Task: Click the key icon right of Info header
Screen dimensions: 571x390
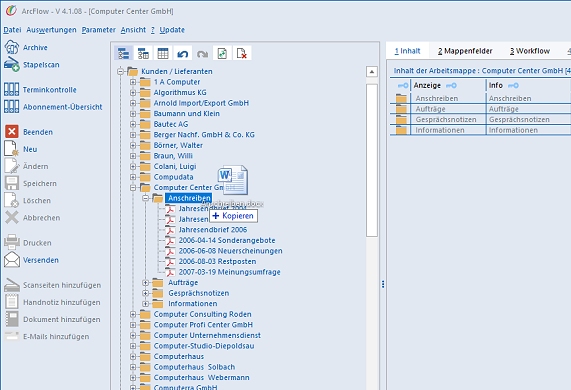Action: tap(513, 85)
